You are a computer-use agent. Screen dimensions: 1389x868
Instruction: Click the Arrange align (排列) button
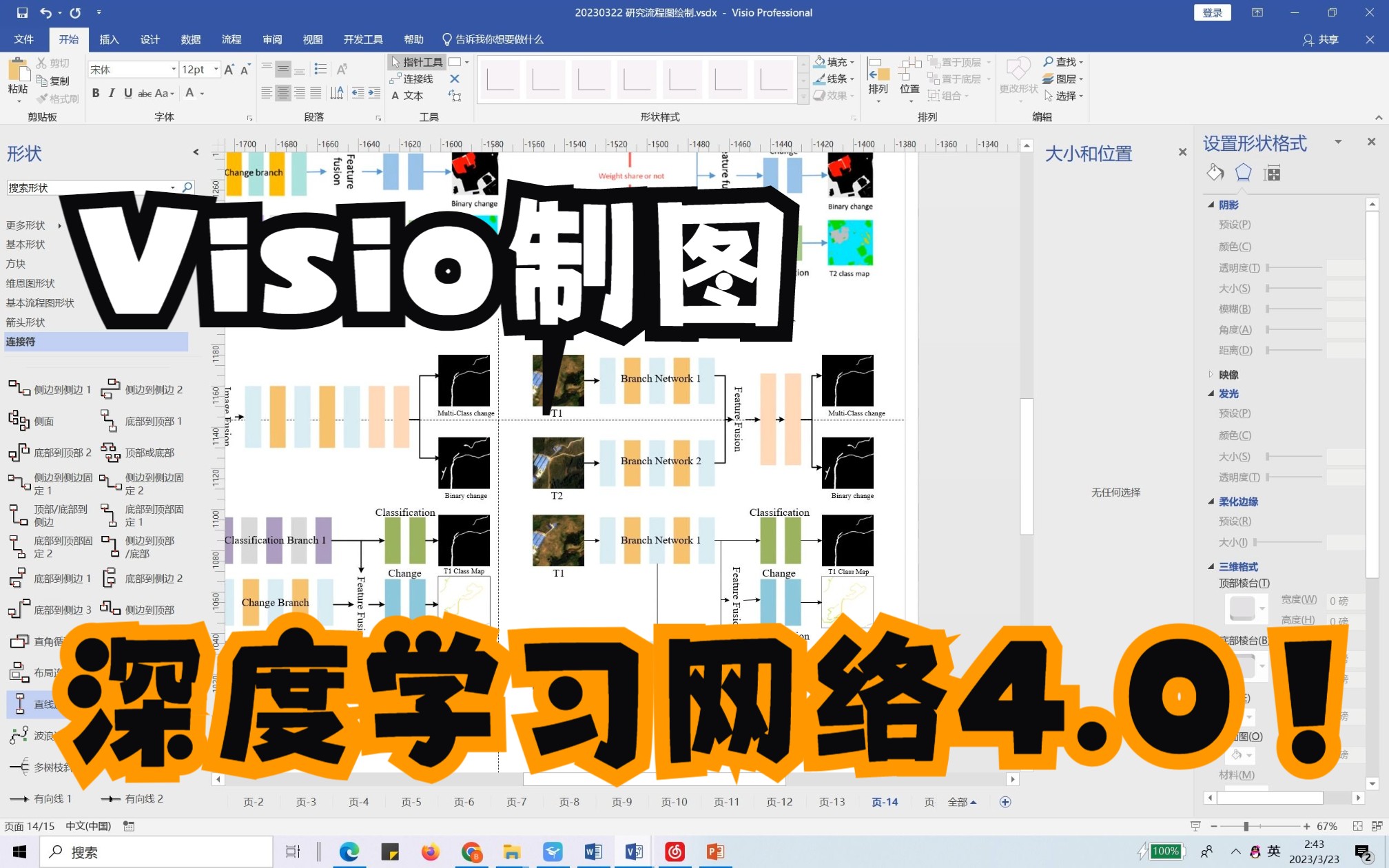878,79
